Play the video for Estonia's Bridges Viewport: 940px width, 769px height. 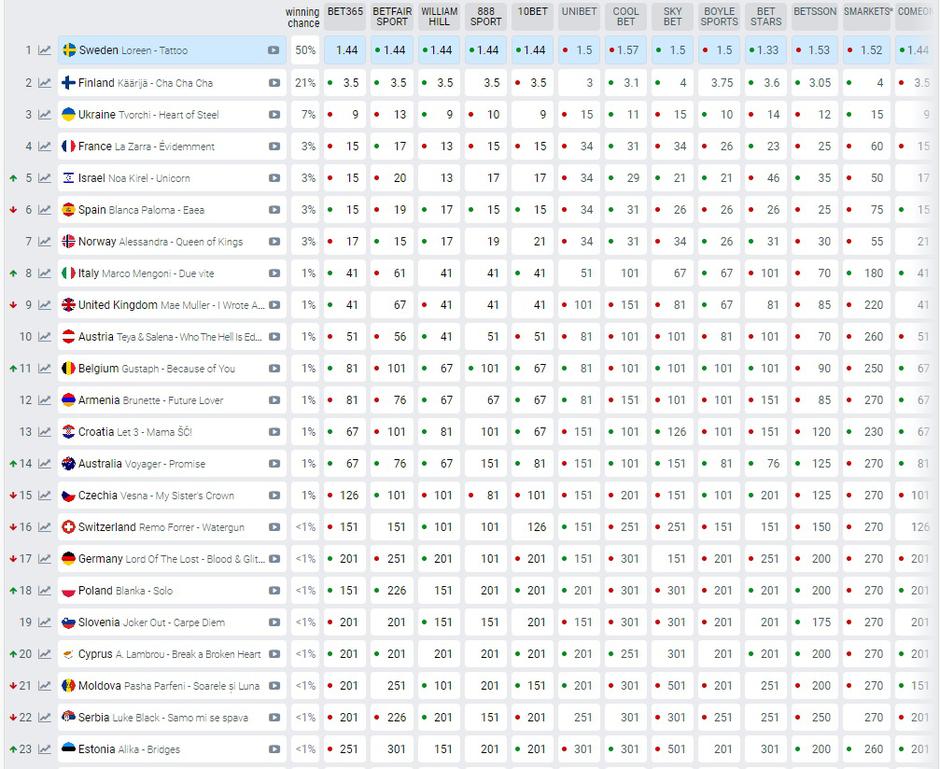(x=274, y=750)
